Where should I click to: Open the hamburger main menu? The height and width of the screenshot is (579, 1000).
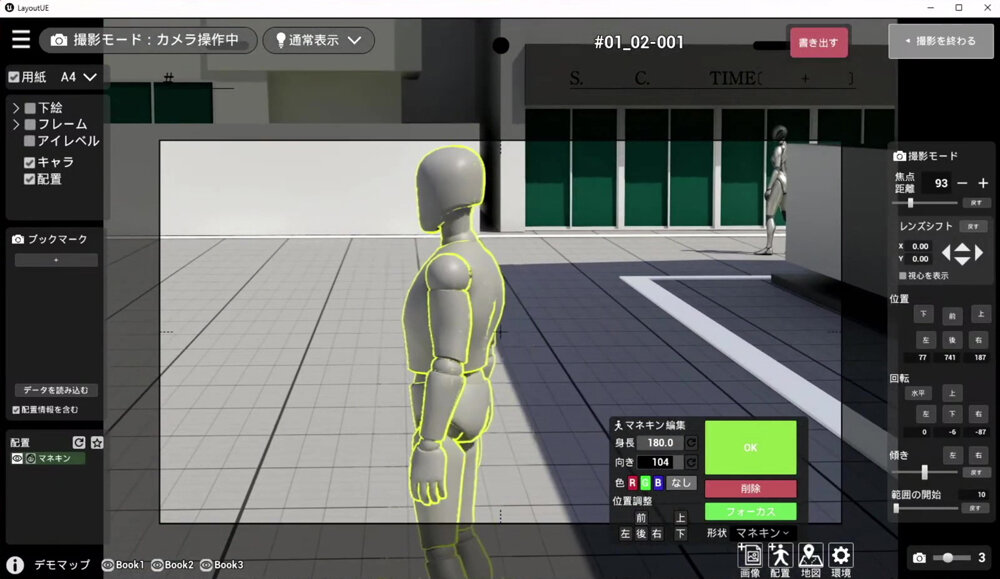21,40
